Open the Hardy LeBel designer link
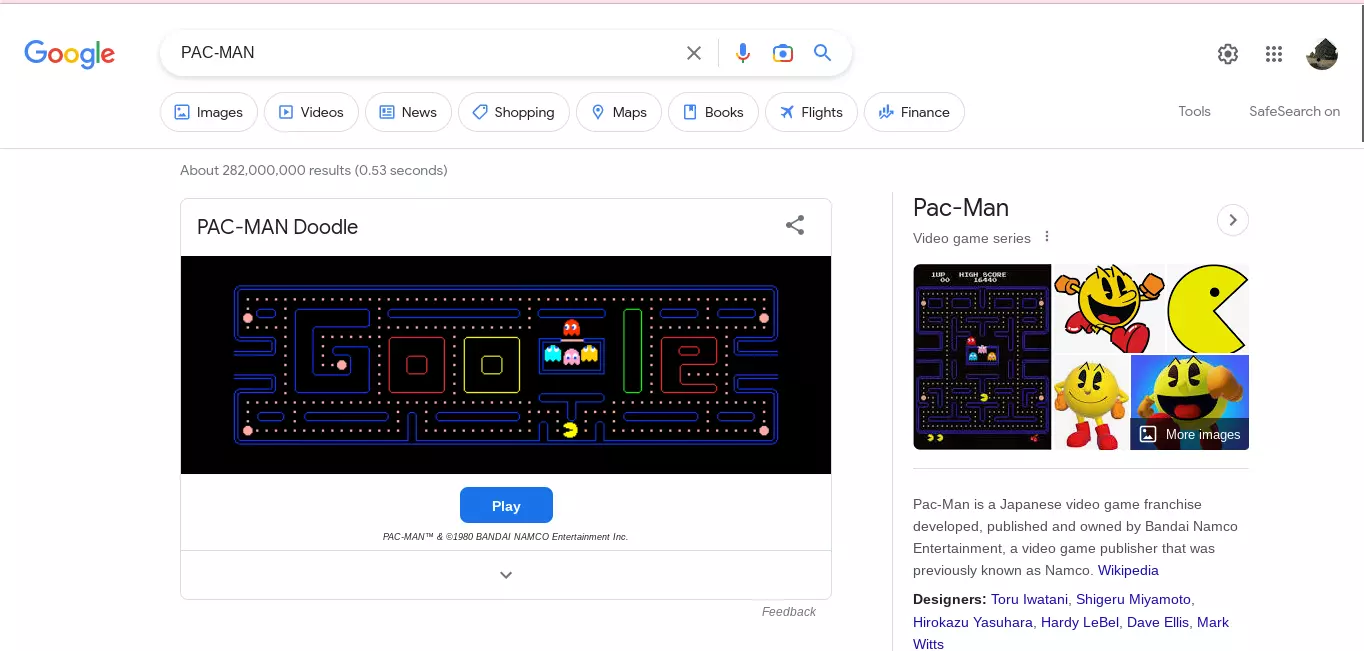 [1080, 622]
